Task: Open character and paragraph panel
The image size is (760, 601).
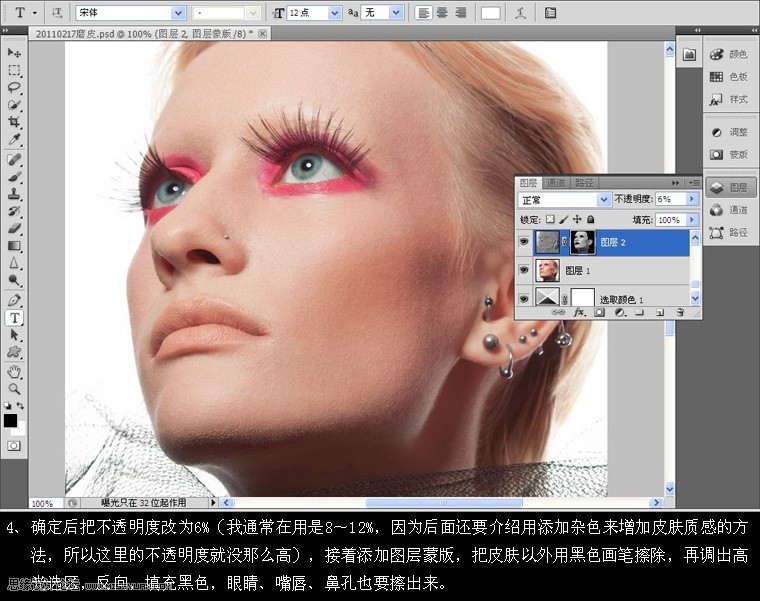Action: 550,13
